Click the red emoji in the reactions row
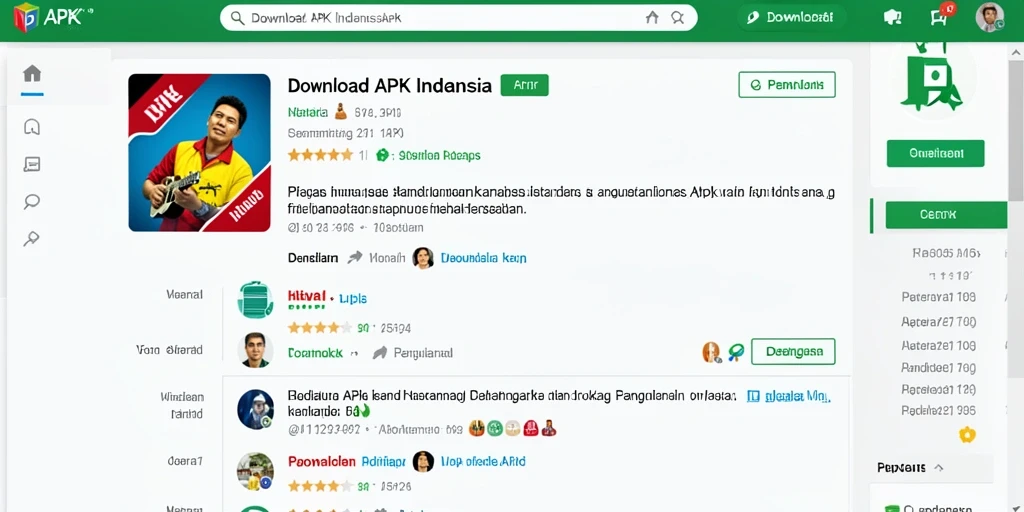This screenshot has width=1024, height=512. pos(530,428)
